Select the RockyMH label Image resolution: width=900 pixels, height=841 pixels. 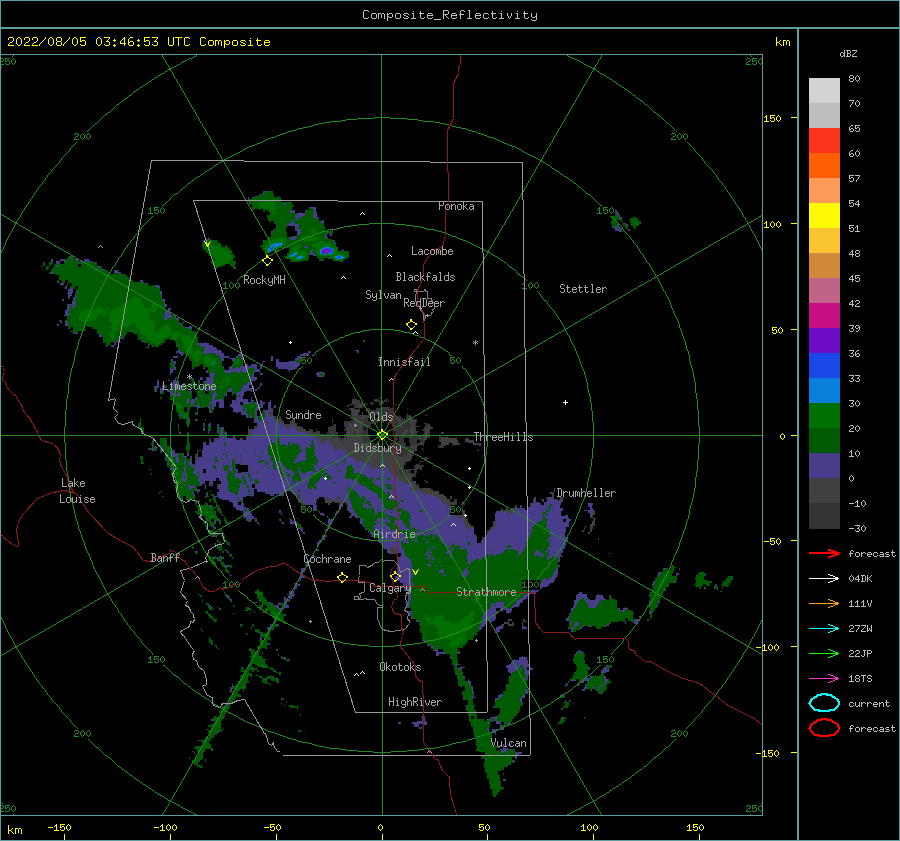click(264, 280)
